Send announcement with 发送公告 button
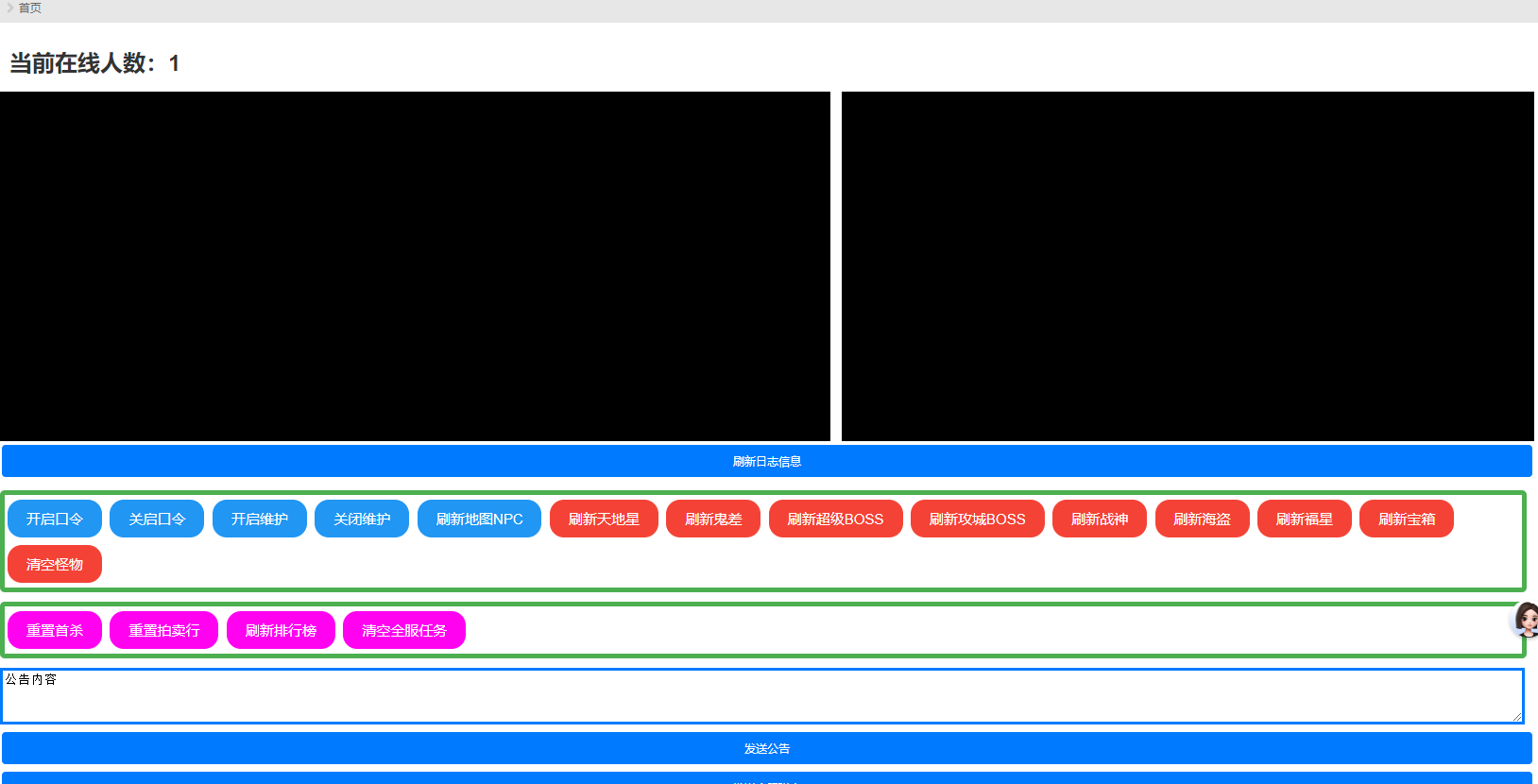Screen dimensions: 1538x784 coord(766,748)
